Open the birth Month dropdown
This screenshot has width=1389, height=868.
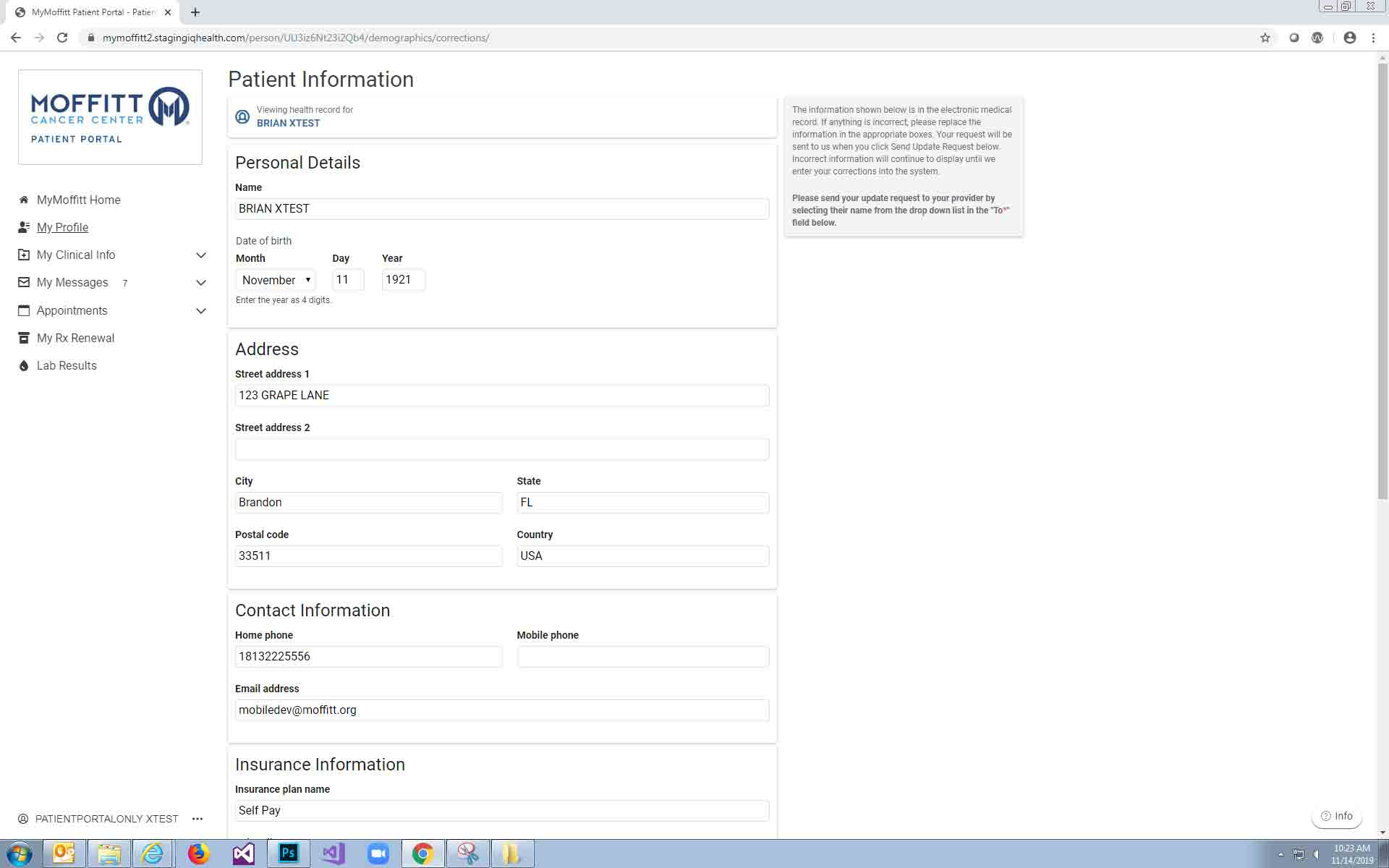click(276, 280)
